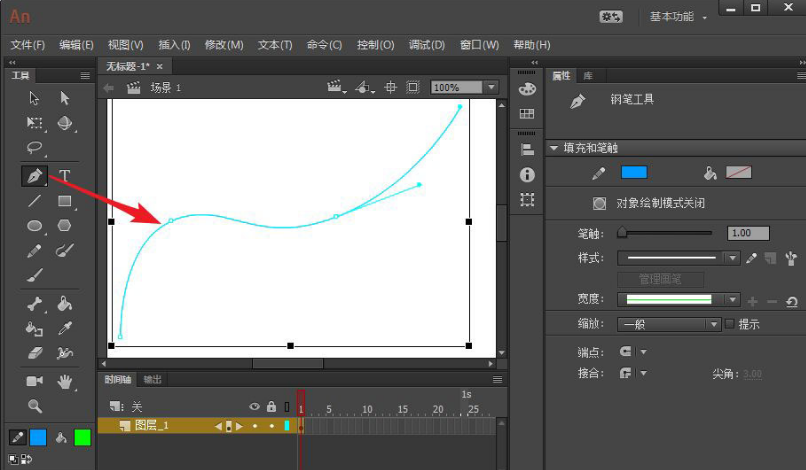Select the Bone tool
Viewport: 806px width, 470px height.
34,304
